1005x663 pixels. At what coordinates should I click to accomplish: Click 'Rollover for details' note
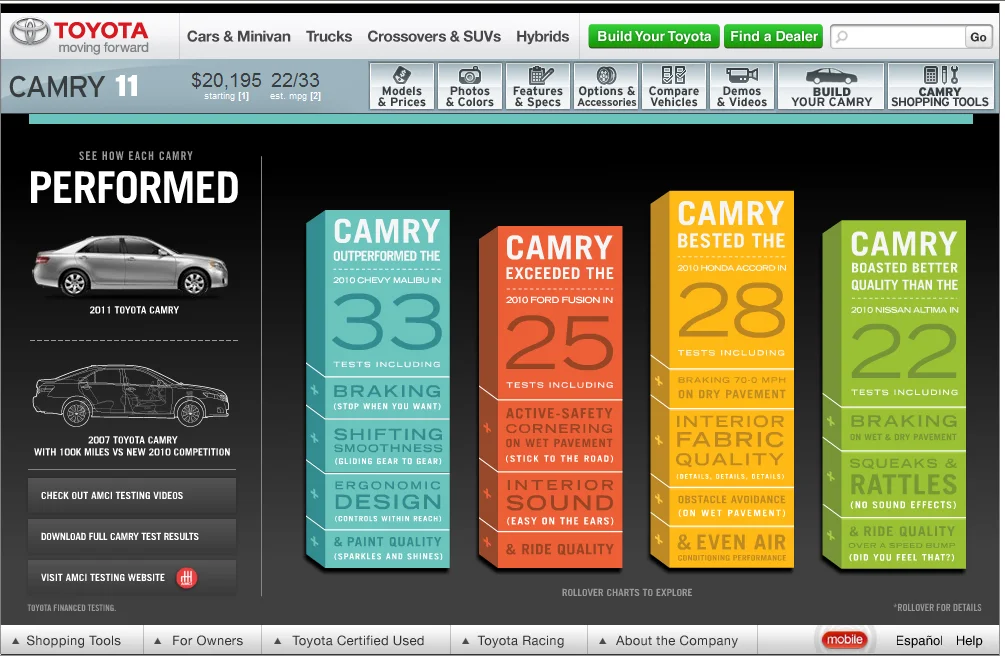click(938, 608)
